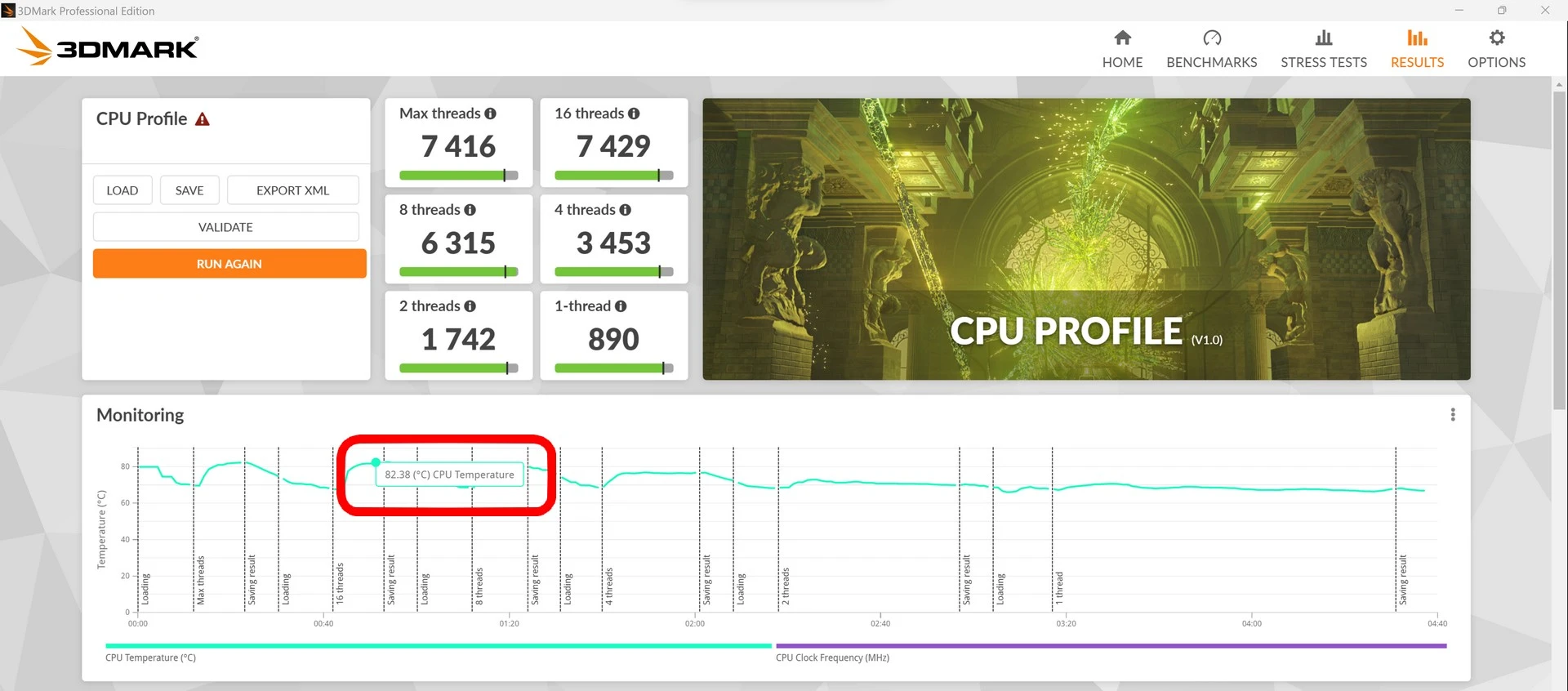Show info for 2 threads score
The width and height of the screenshot is (1568, 691).
coord(470,306)
